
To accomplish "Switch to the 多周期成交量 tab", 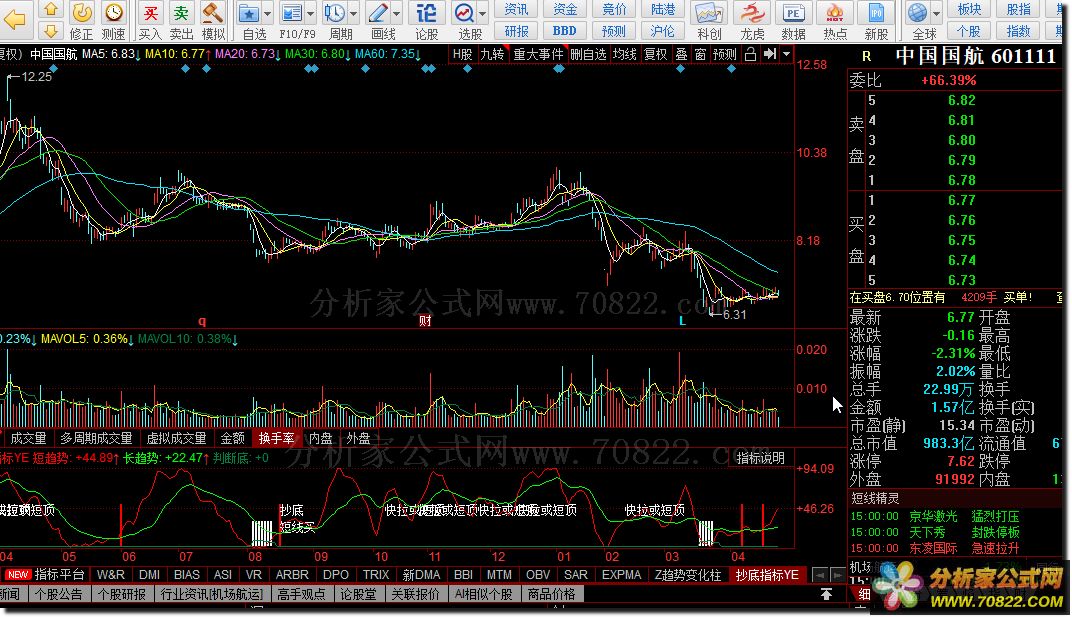I will point(96,438).
